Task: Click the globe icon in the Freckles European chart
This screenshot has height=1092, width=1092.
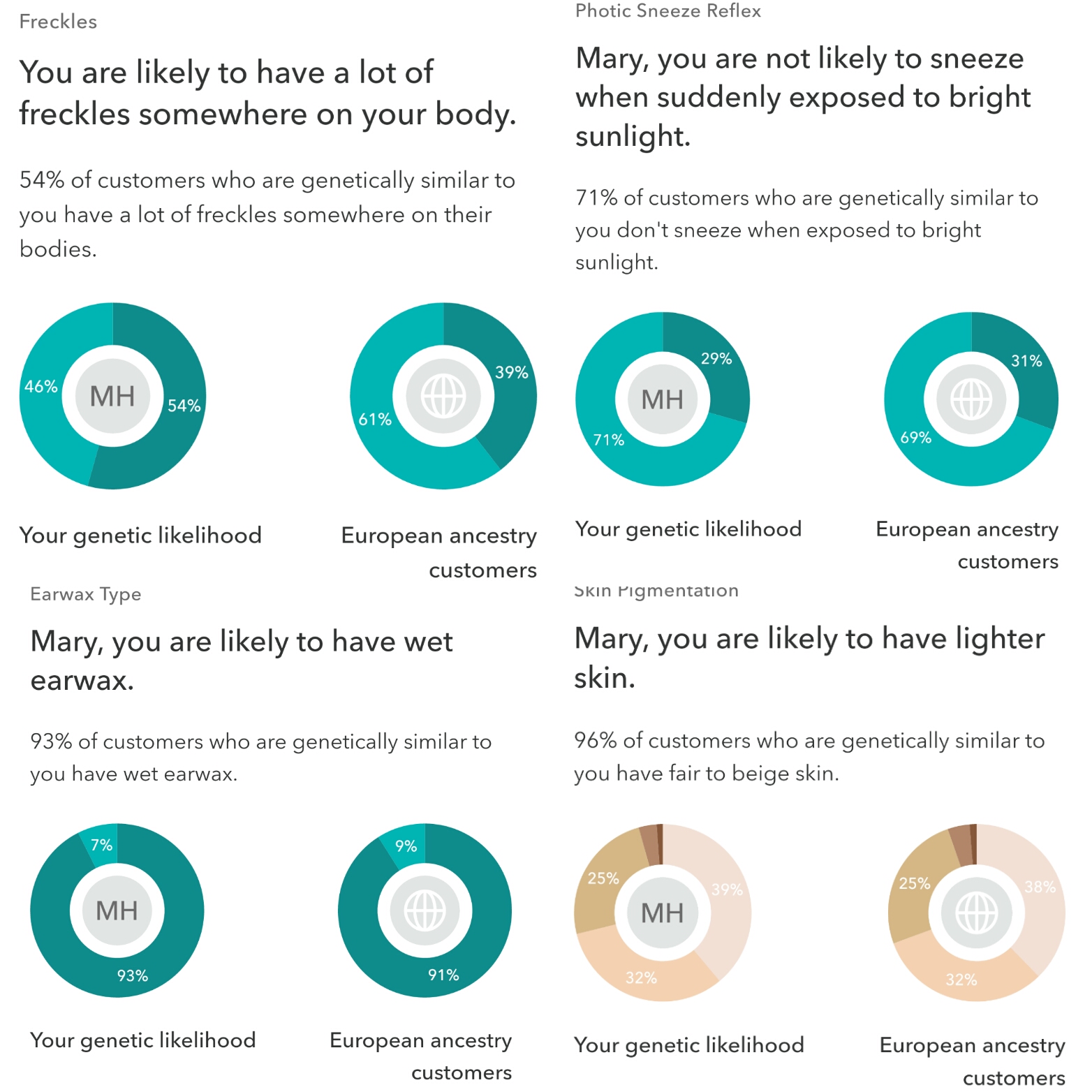Action: [443, 396]
